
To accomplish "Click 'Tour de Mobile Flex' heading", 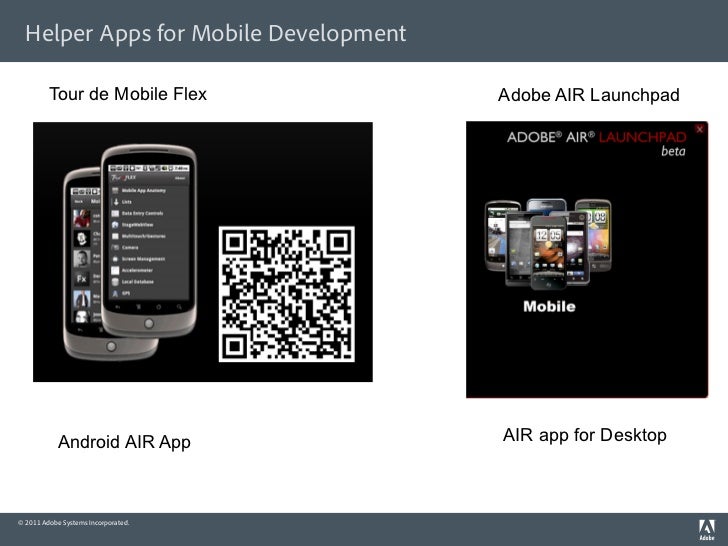I will tap(128, 94).
